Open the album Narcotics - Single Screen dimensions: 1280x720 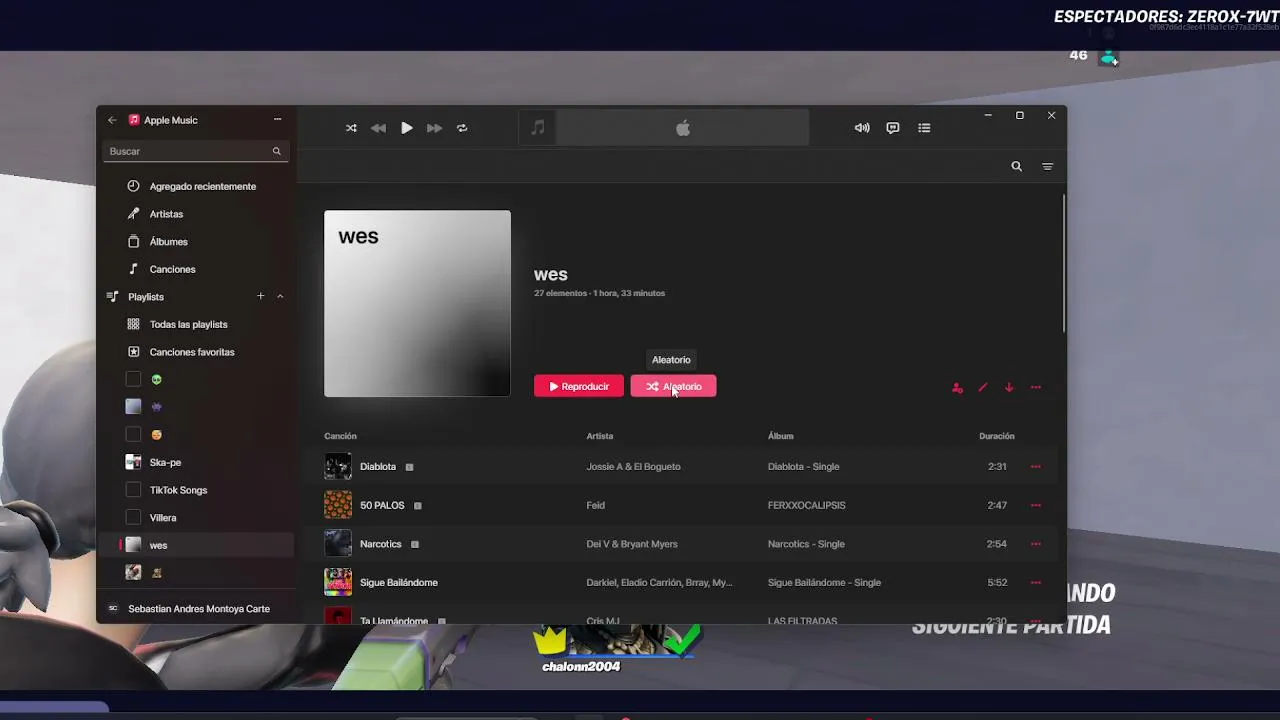coord(806,544)
